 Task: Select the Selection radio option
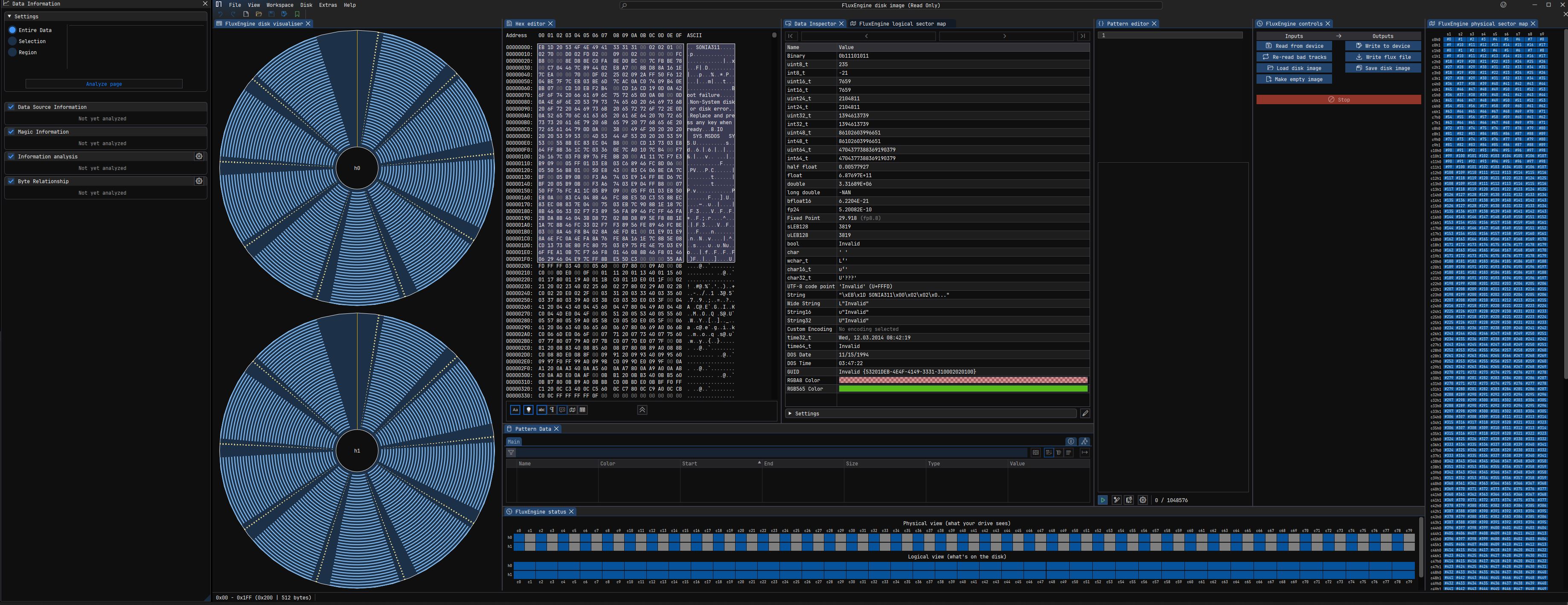pos(12,41)
